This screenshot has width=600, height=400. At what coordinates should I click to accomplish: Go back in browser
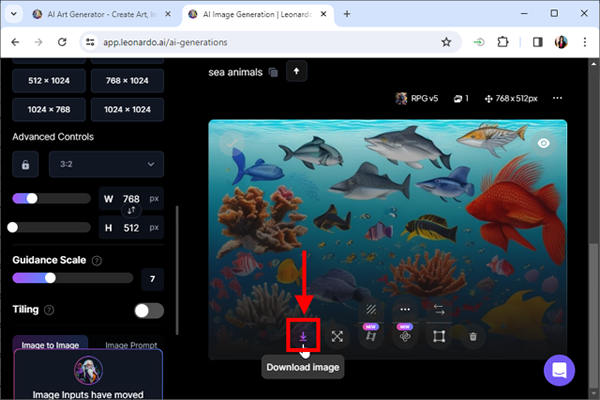tap(15, 42)
